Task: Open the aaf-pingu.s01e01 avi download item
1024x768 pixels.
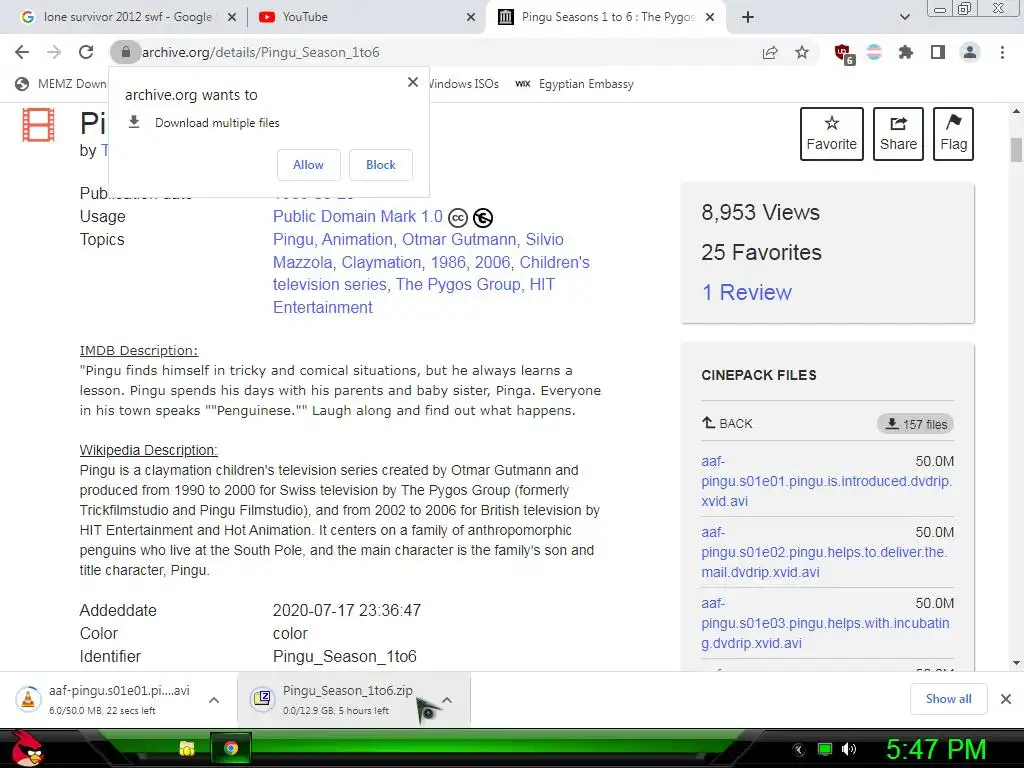Action: [108, 699]
